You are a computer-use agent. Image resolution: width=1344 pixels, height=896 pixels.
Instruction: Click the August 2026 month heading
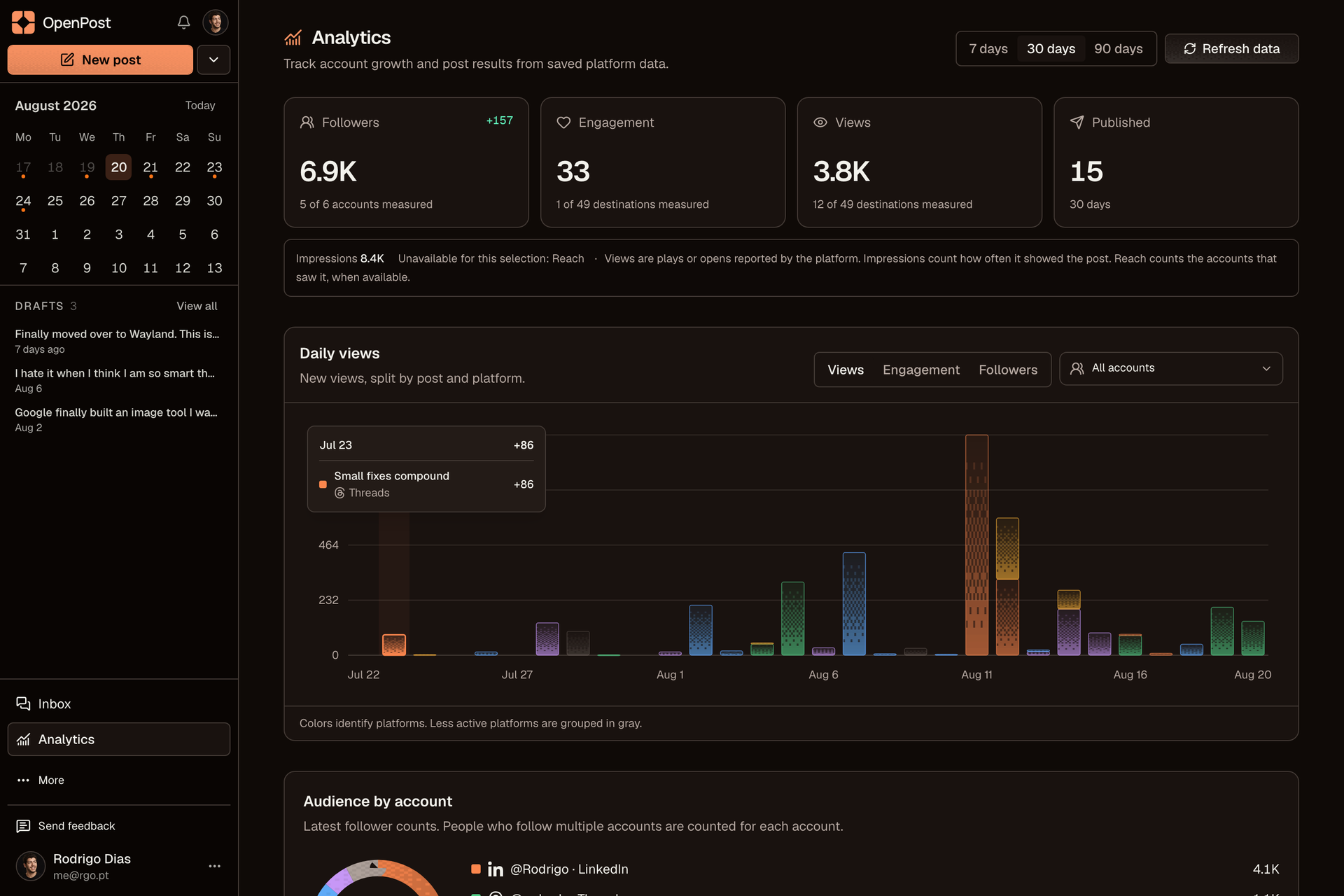[x=56, y=106]
